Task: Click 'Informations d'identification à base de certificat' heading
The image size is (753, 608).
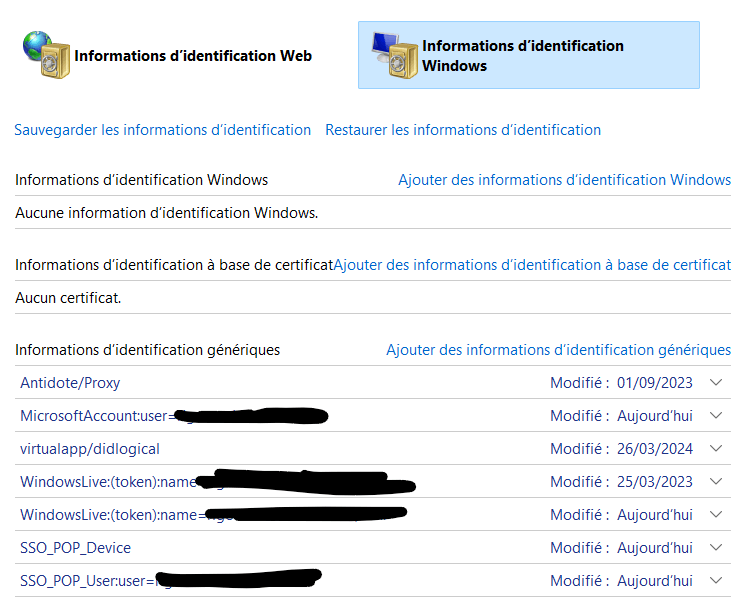Action: [x=174, y=265]
